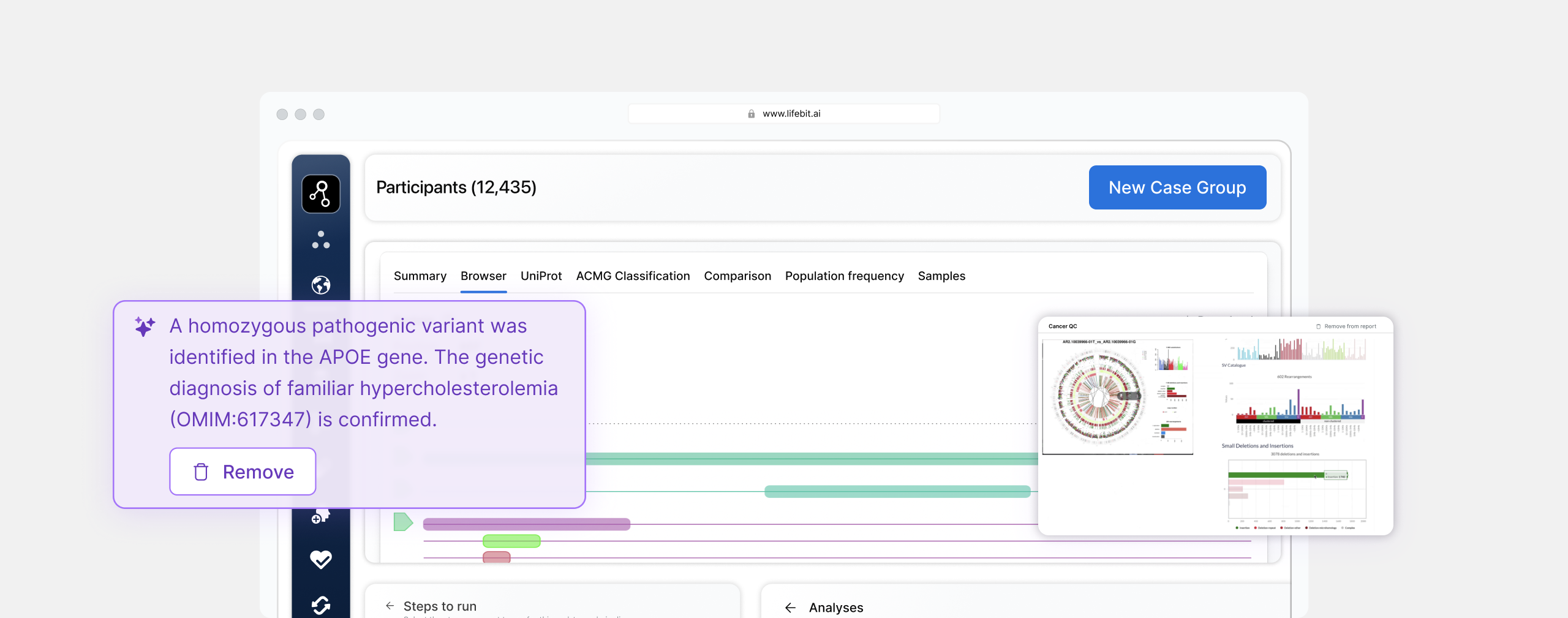Switch to the Summary tab
1568x618 pixels.
(x=420, y=276)
